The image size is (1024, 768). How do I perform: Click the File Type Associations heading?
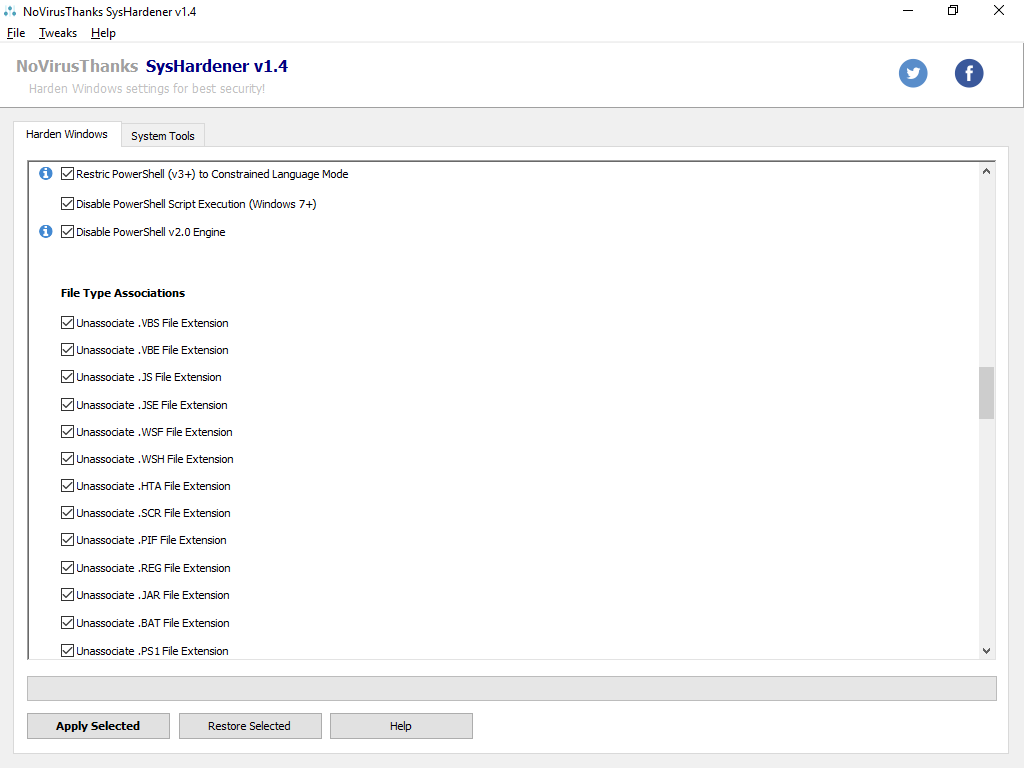[123, 293]
